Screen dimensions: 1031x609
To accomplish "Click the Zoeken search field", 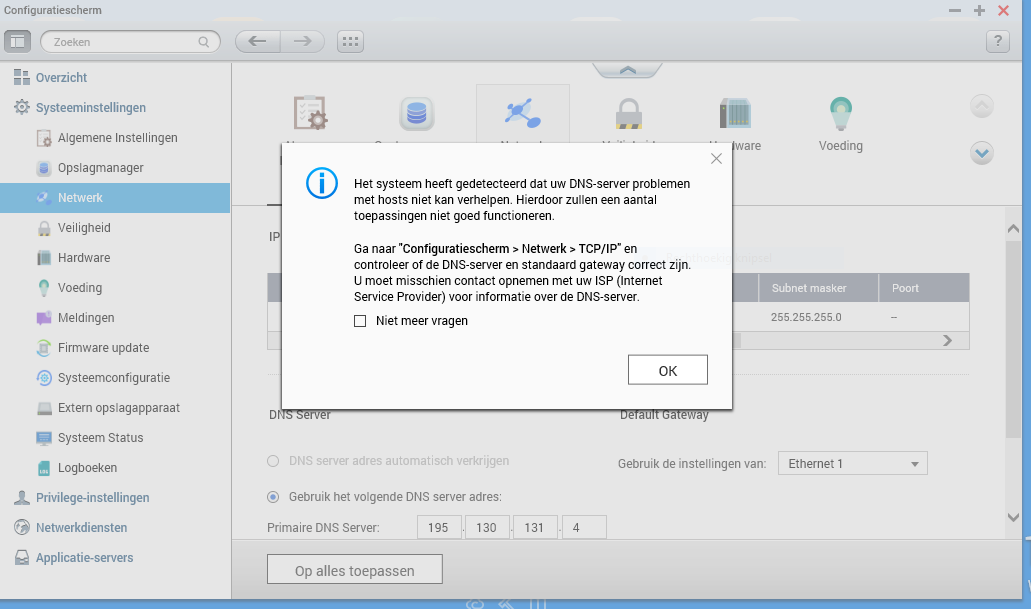I will click(x=128, y=42).
